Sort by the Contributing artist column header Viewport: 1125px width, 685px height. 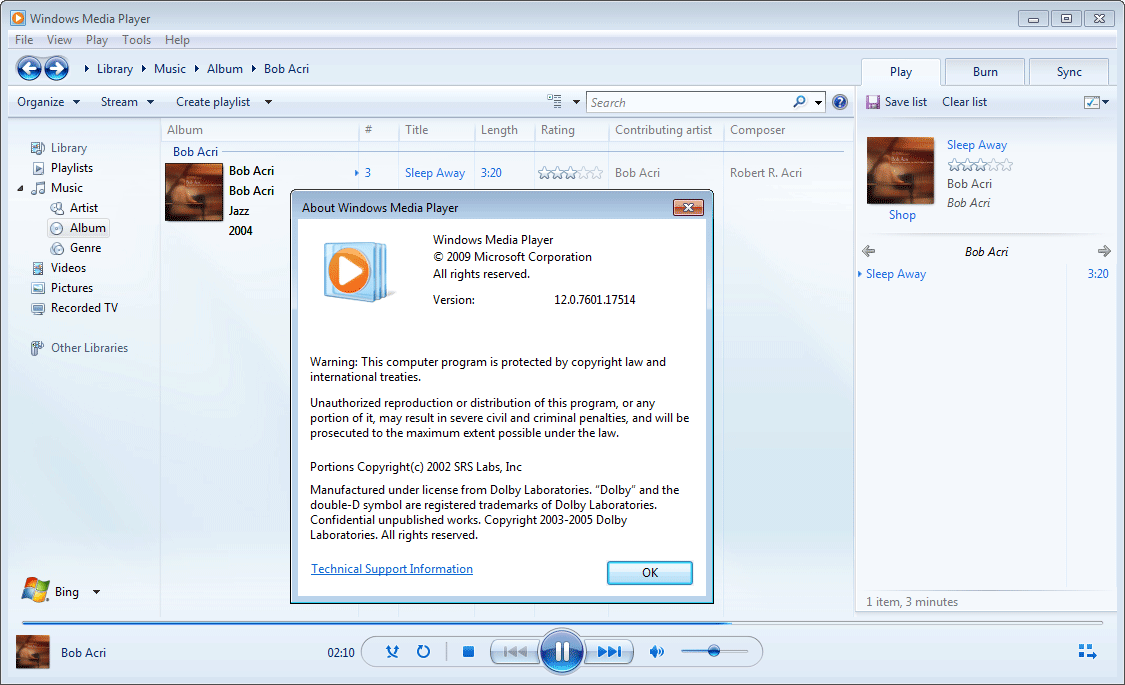[665, 130]
